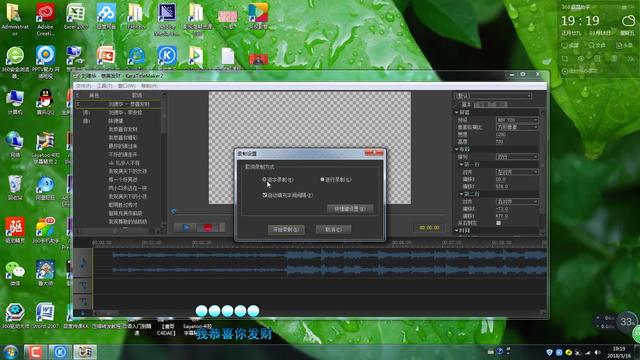Click the blue marker icon under the preview
The width and height of the screenshot is (640, 360).
174,211
